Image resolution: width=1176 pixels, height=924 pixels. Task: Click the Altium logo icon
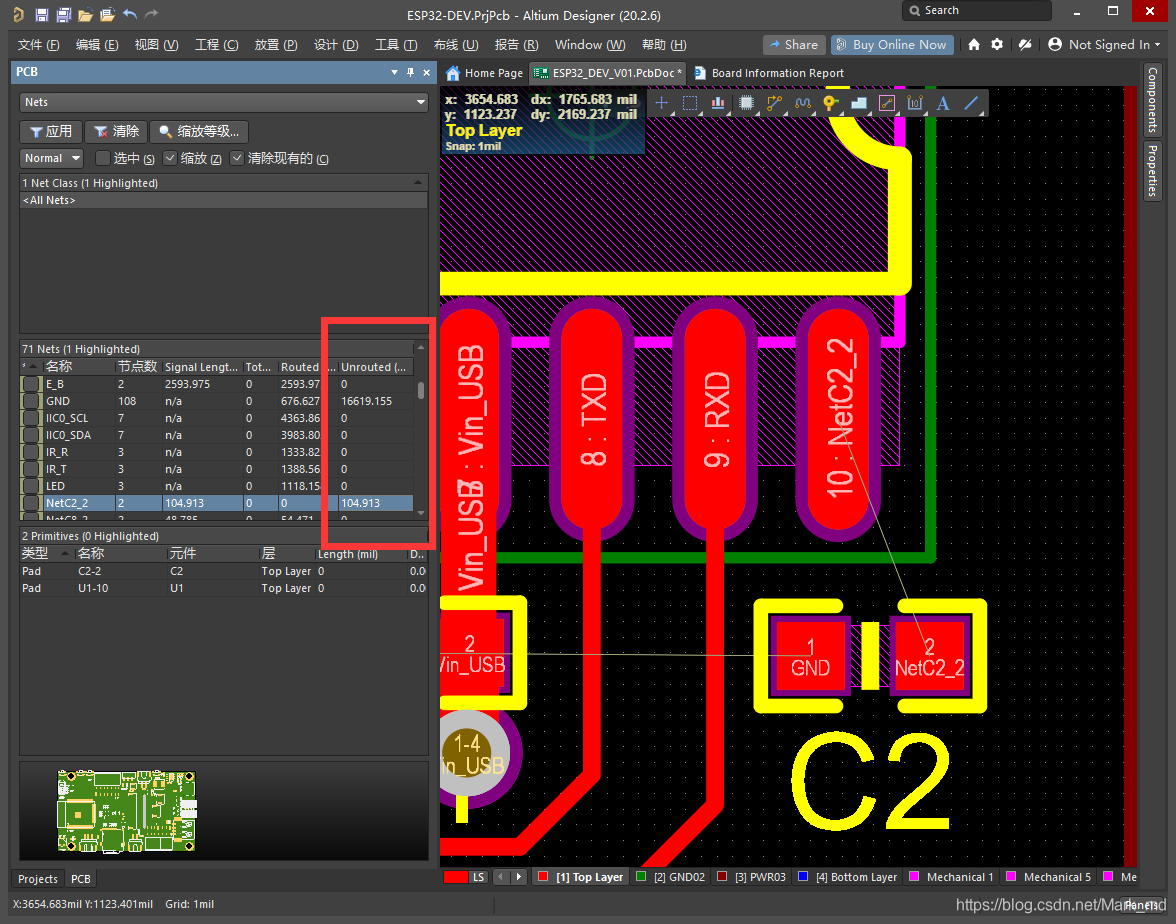pyautogui.click(x=19, y=14)
